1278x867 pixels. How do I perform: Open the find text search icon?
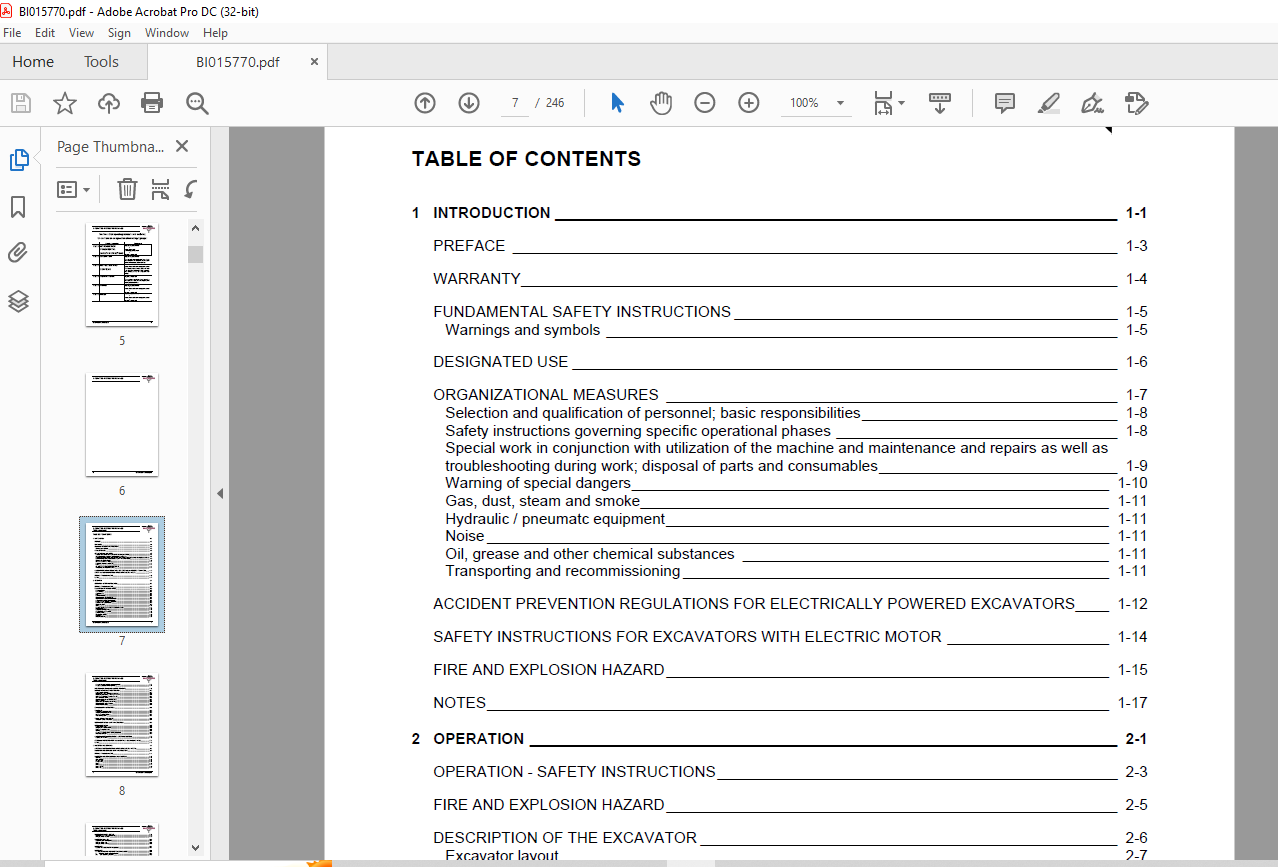click(197, 103)
